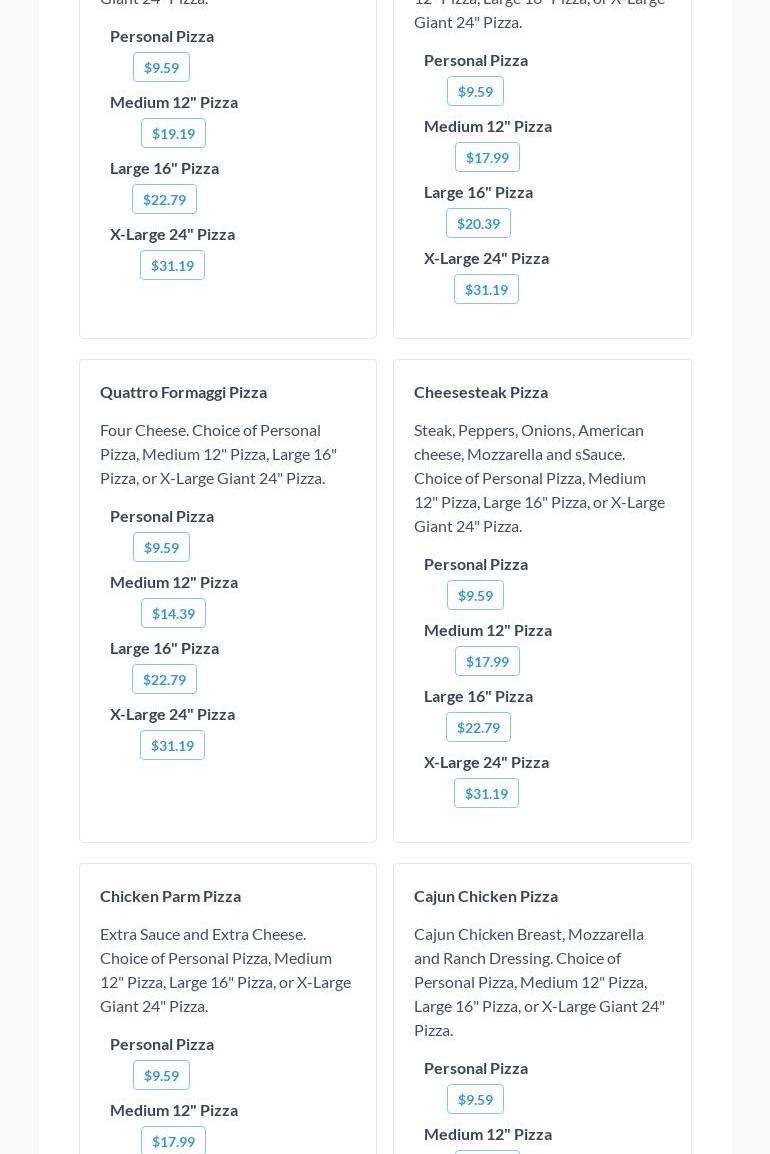Click the Cajun Chicken Pizza heading
Image resolution: width=770 pixels, height=1154 pixels.
[486, 896]
